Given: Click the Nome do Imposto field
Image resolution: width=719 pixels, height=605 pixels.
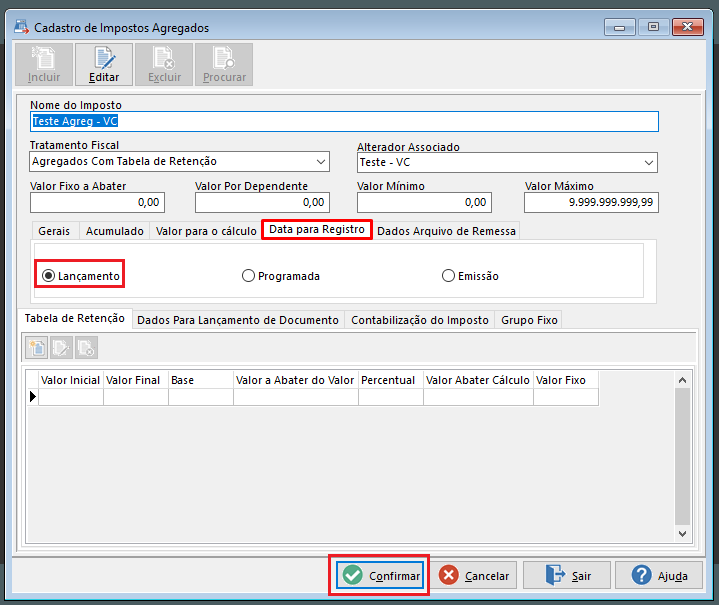Looking at the screenshot, I should tap(344, 122).
